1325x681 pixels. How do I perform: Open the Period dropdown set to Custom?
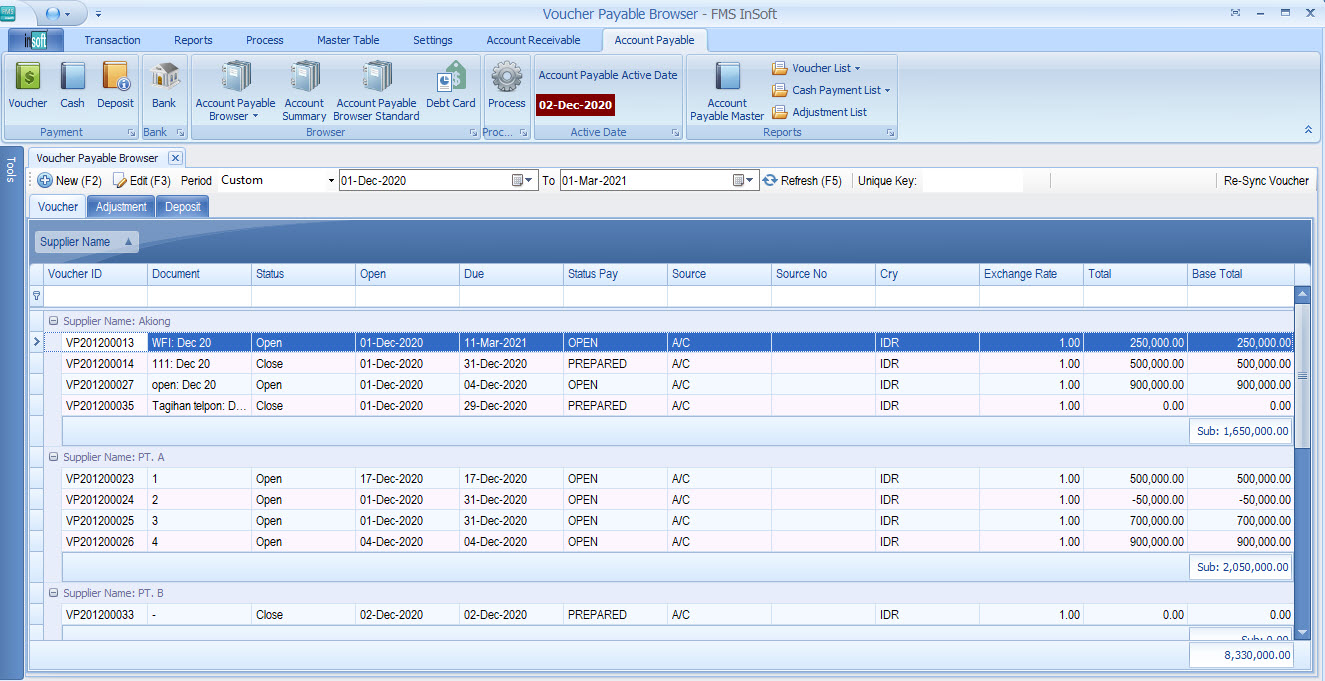[x=331, y=181]
